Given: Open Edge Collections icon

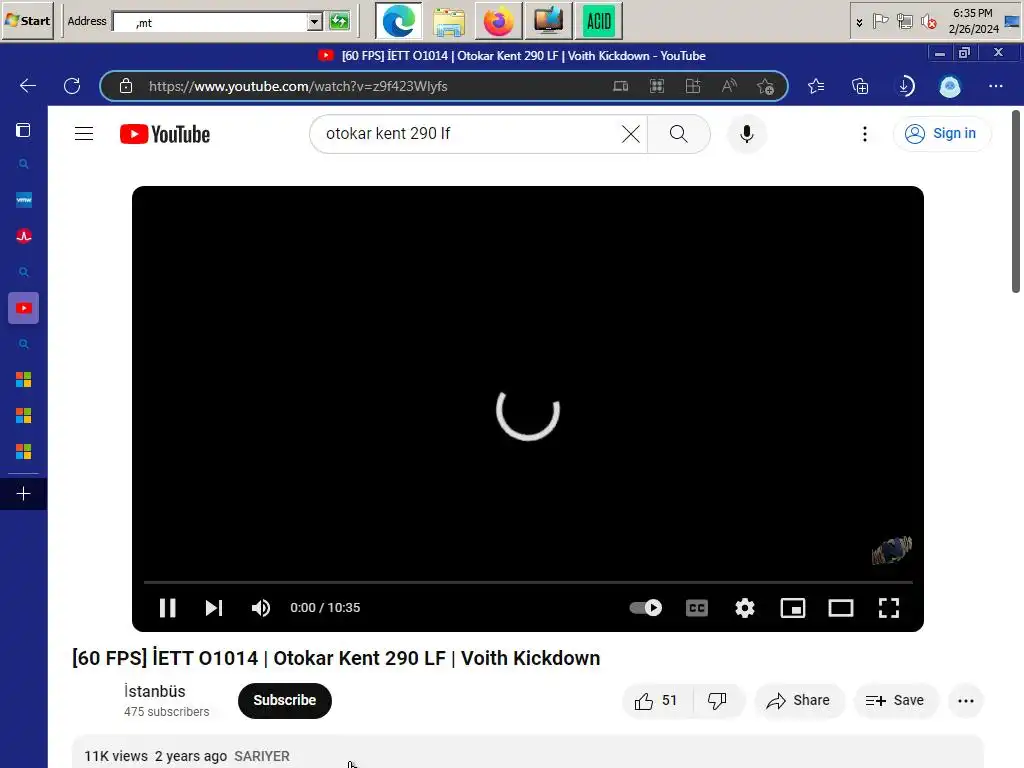Looking at the screenshot, I should (860, 86).
